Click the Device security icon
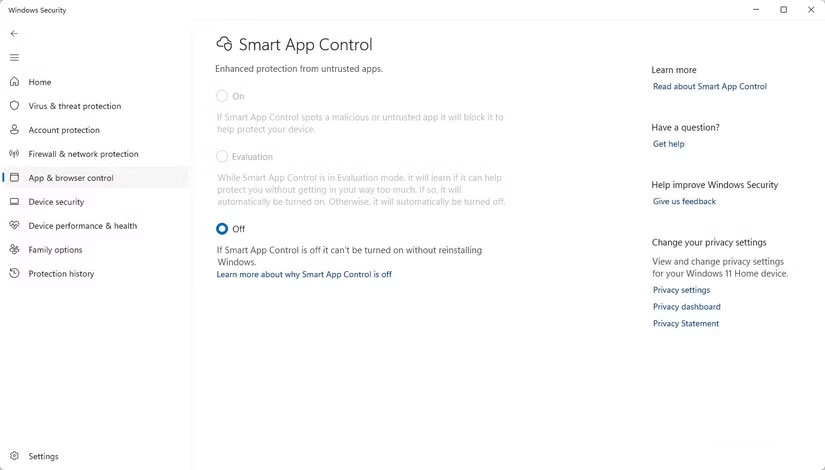This screenshot has width=825, height=470. tap(14, 202)
